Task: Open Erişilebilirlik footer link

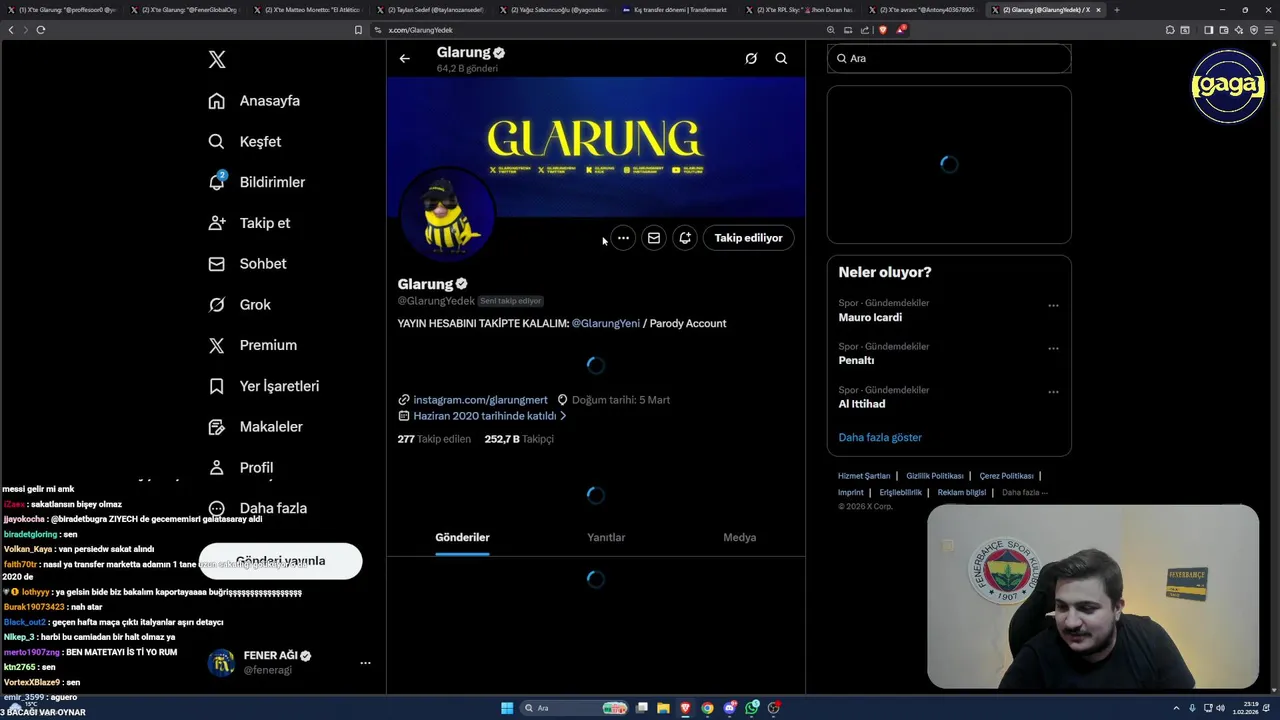Action: pos(901,492)
